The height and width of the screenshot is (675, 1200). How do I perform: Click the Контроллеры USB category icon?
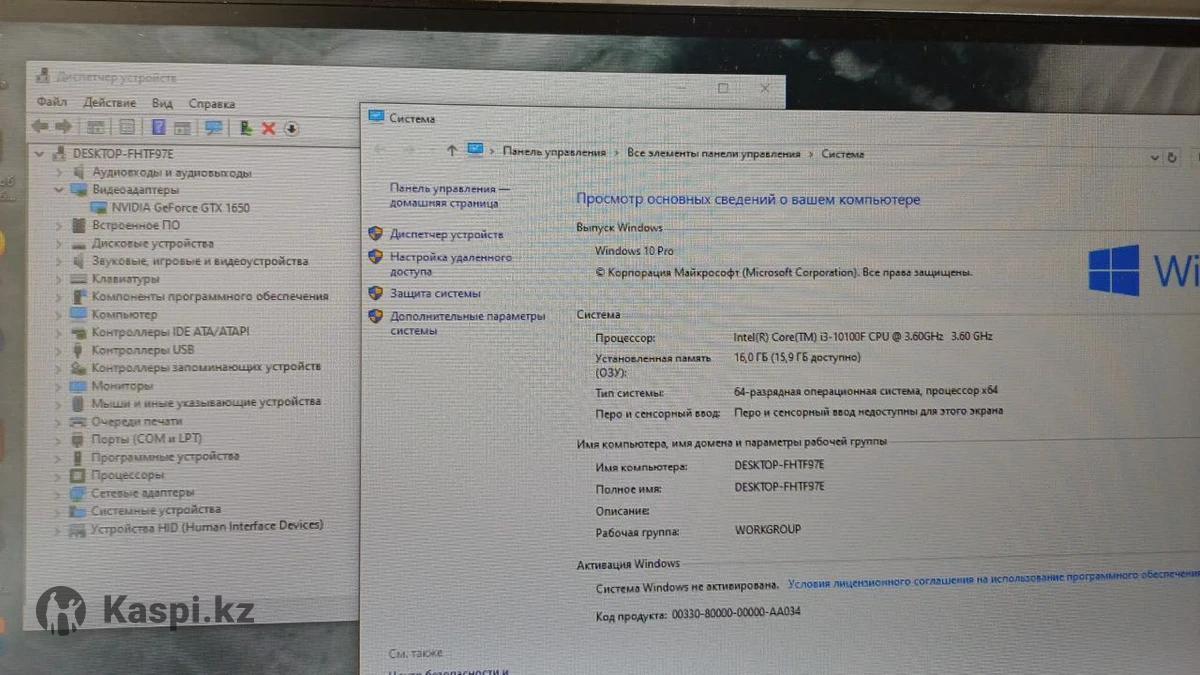click(x=79, y=350)
